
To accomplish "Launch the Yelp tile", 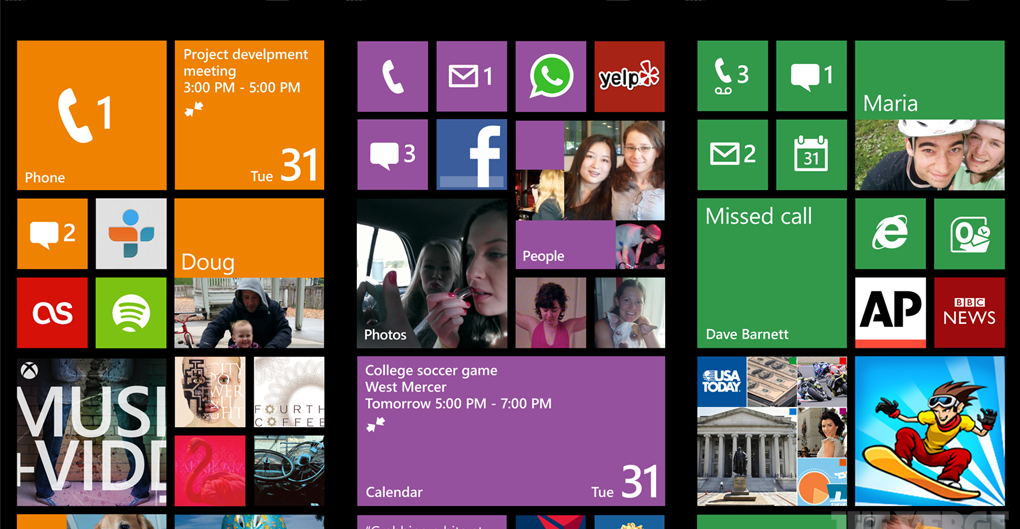I will (630, 77).
